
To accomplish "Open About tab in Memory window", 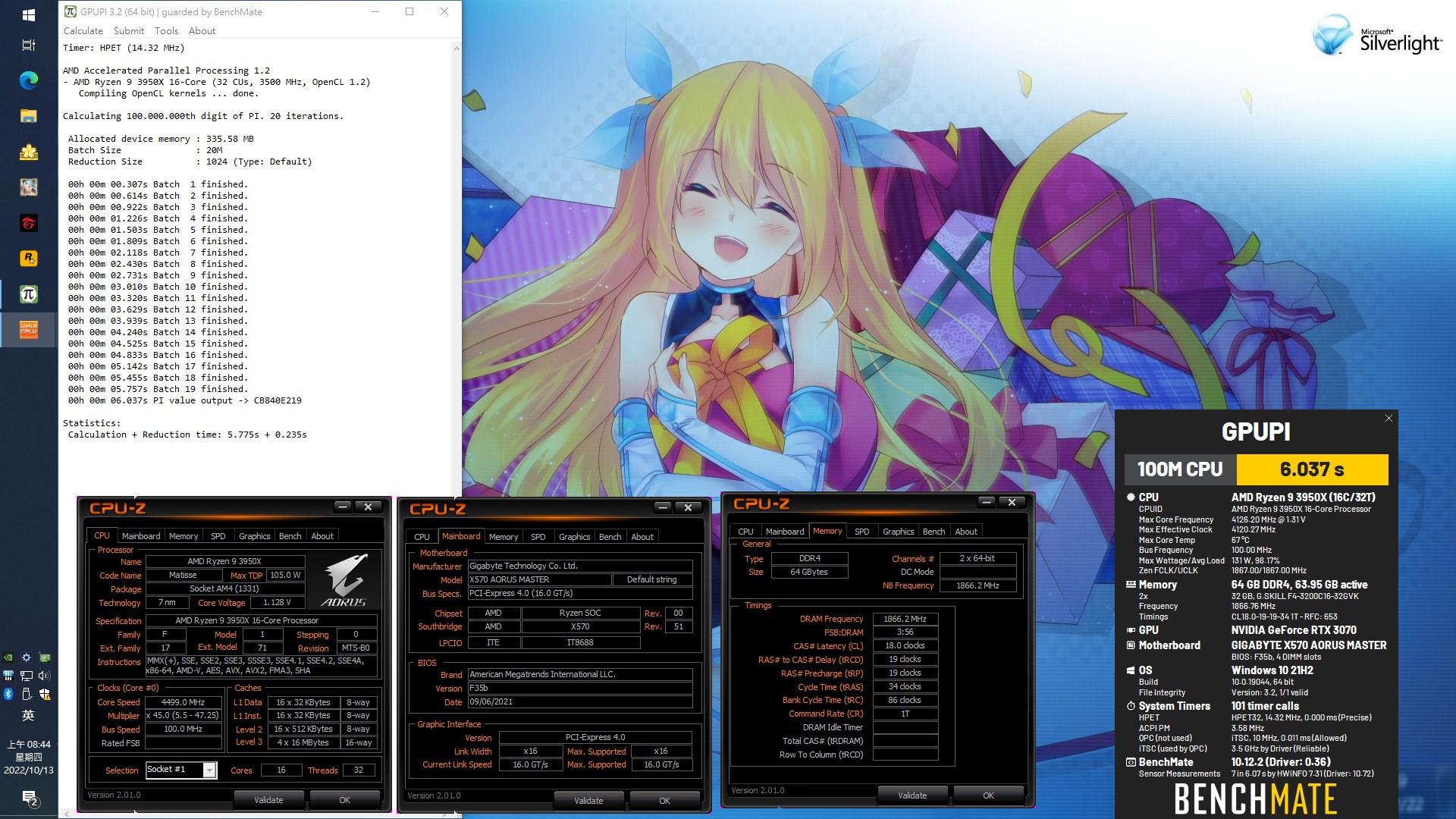I will (966, 532).
